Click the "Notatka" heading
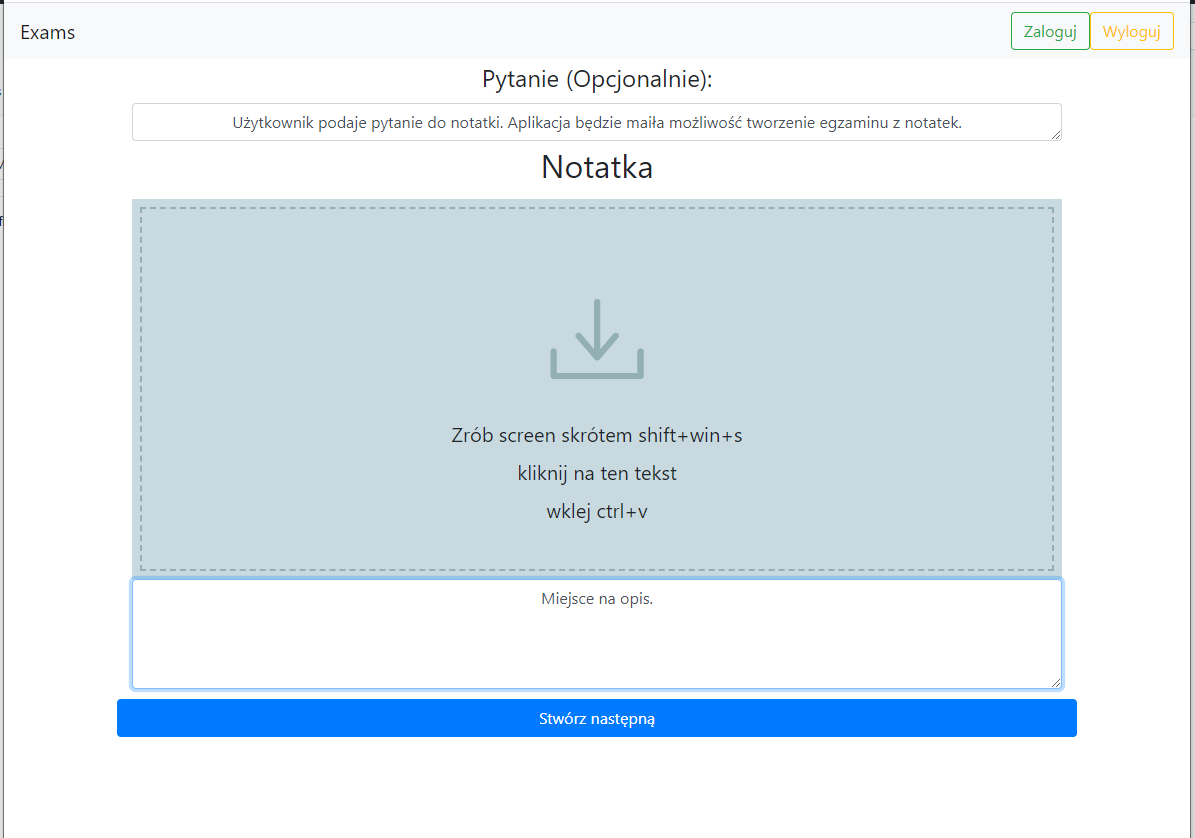 tap(597, 167)
